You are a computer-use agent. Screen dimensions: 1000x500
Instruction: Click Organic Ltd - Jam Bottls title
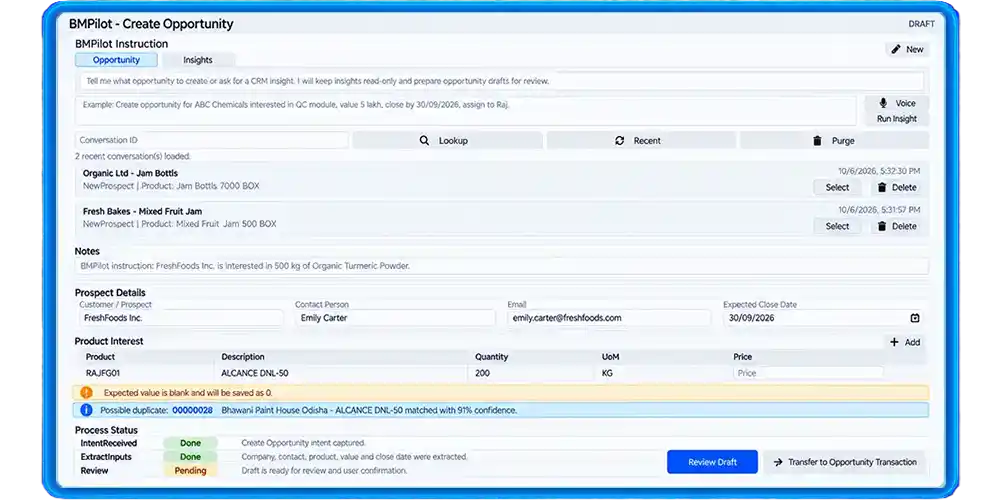pyautogui.click(x=130, y=173)
